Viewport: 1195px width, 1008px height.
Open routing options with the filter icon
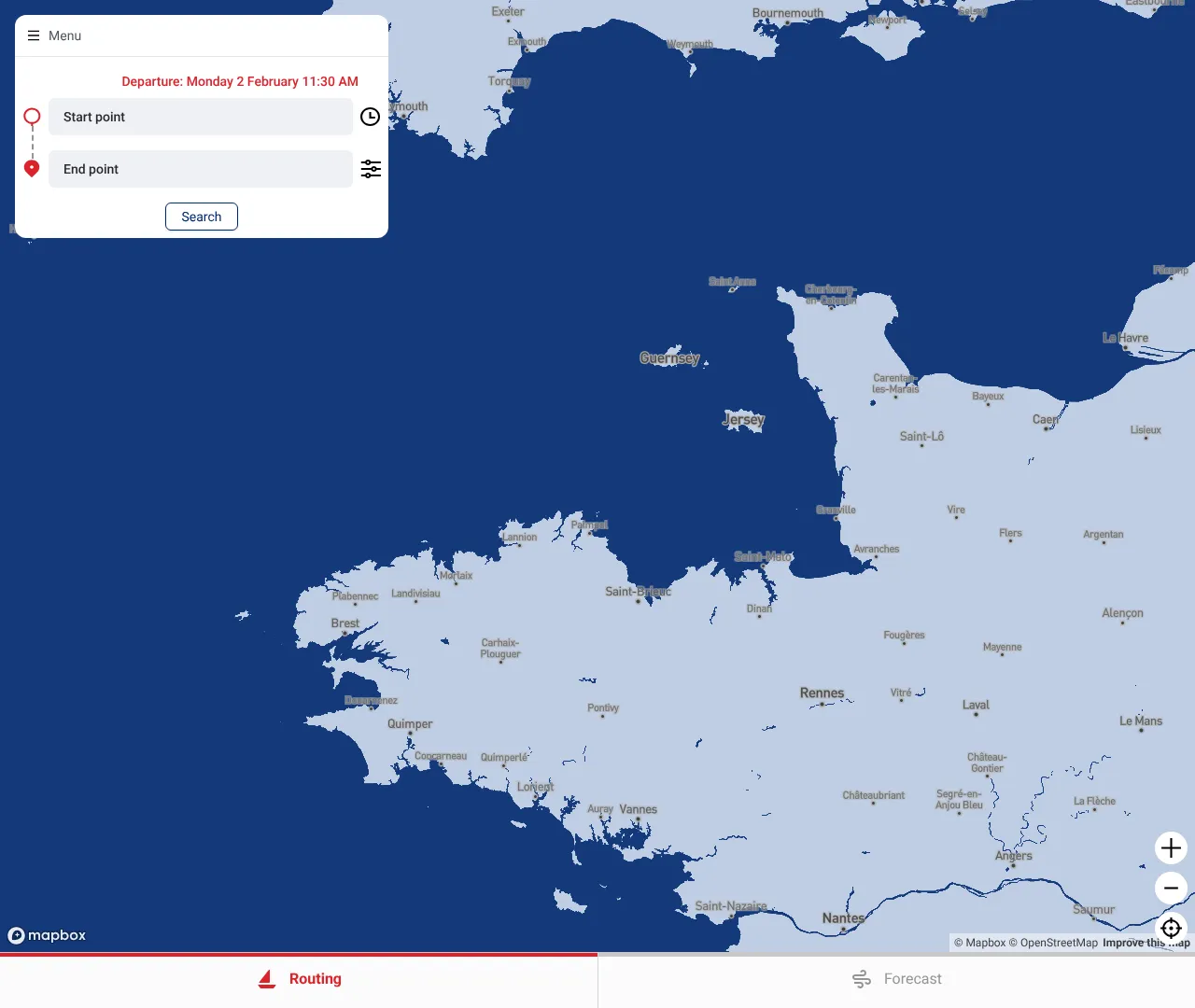pos(371,169)
